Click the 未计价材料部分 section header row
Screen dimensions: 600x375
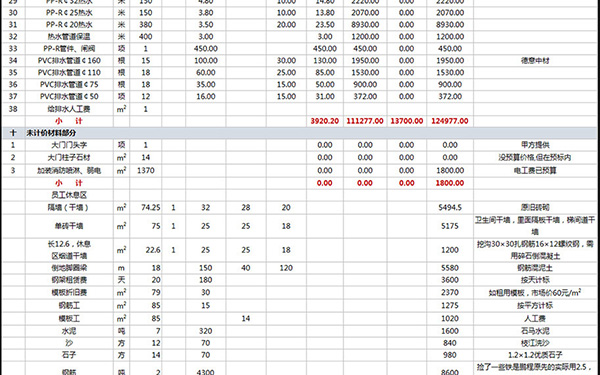pyautogui.click(x=300, y=133)
